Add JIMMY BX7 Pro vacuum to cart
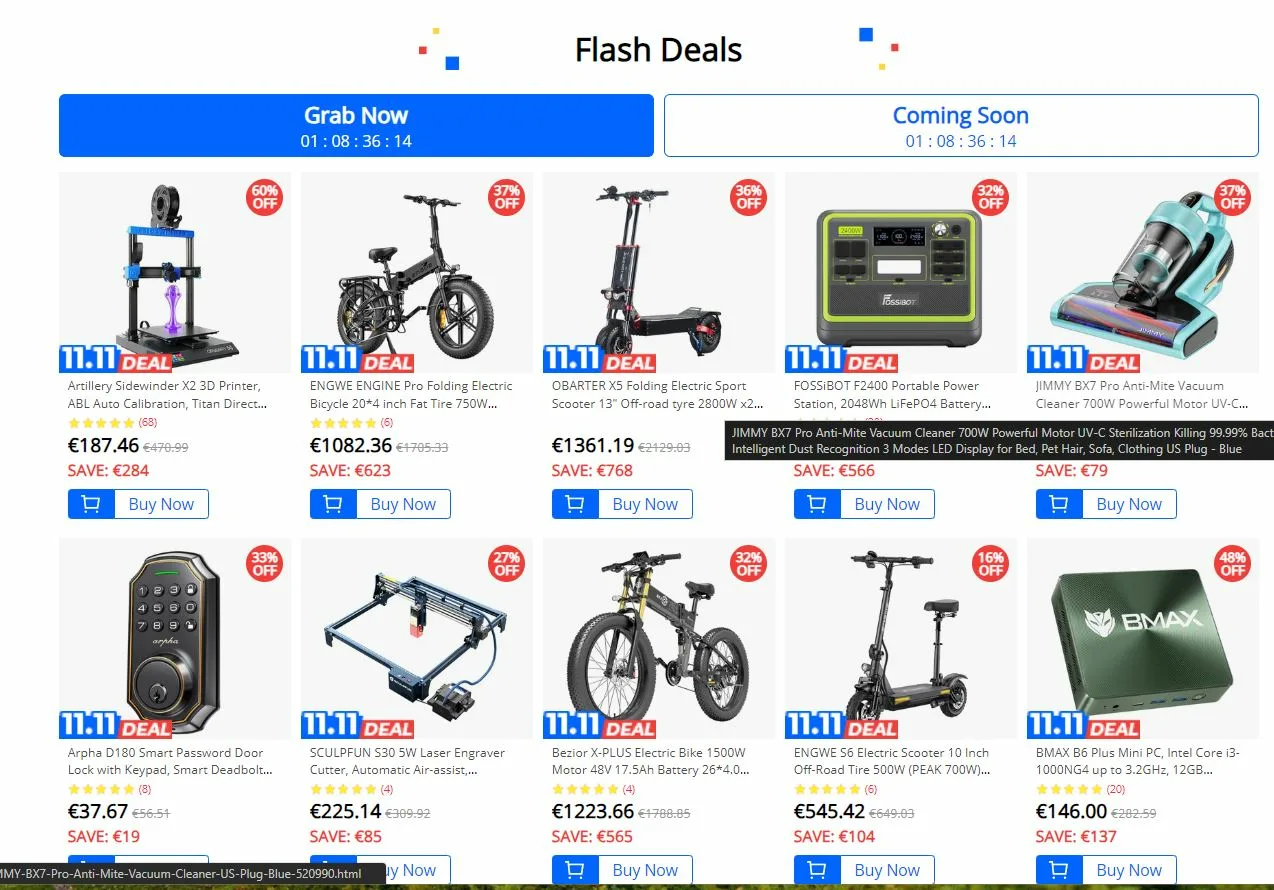The width and height of the screenshot is (1274, 890). click(1059, 504)
